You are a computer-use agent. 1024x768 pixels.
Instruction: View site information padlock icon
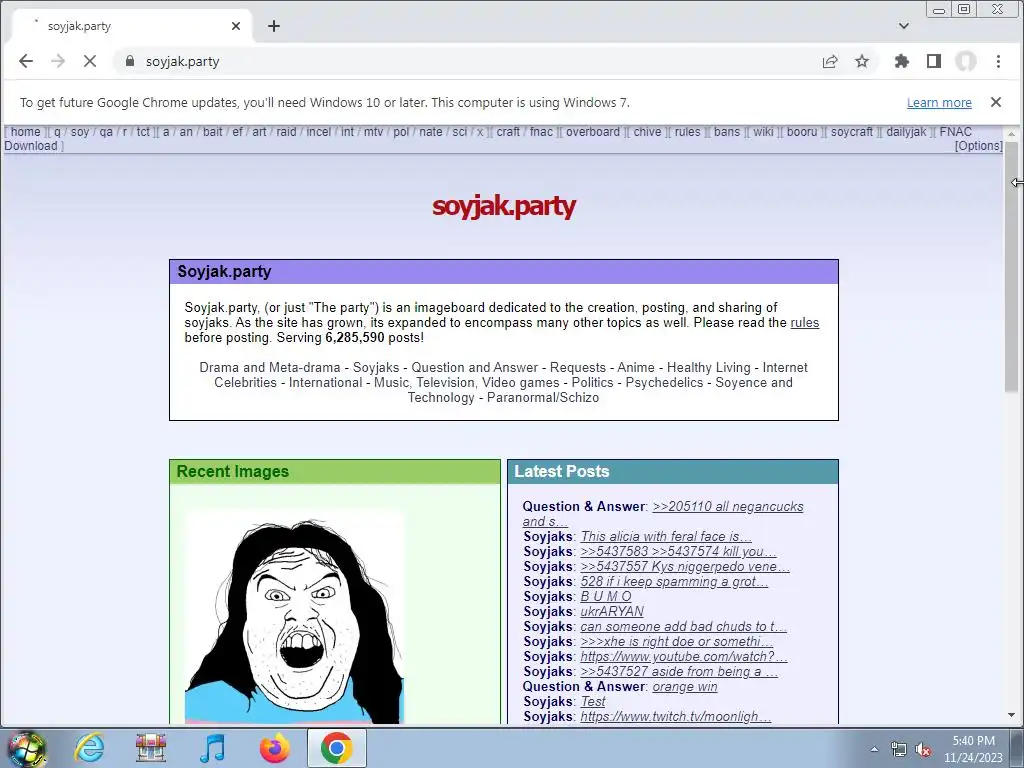[x=130, y=61]
